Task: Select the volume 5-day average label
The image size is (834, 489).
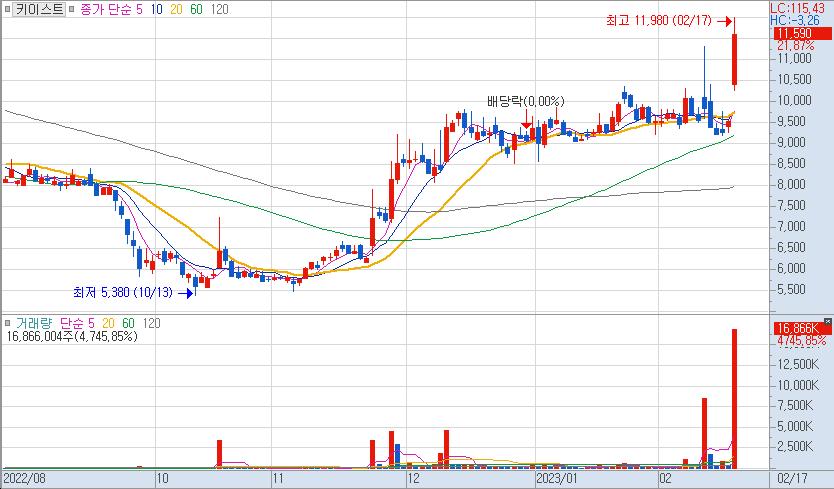Action: click(x=91, y=323)
